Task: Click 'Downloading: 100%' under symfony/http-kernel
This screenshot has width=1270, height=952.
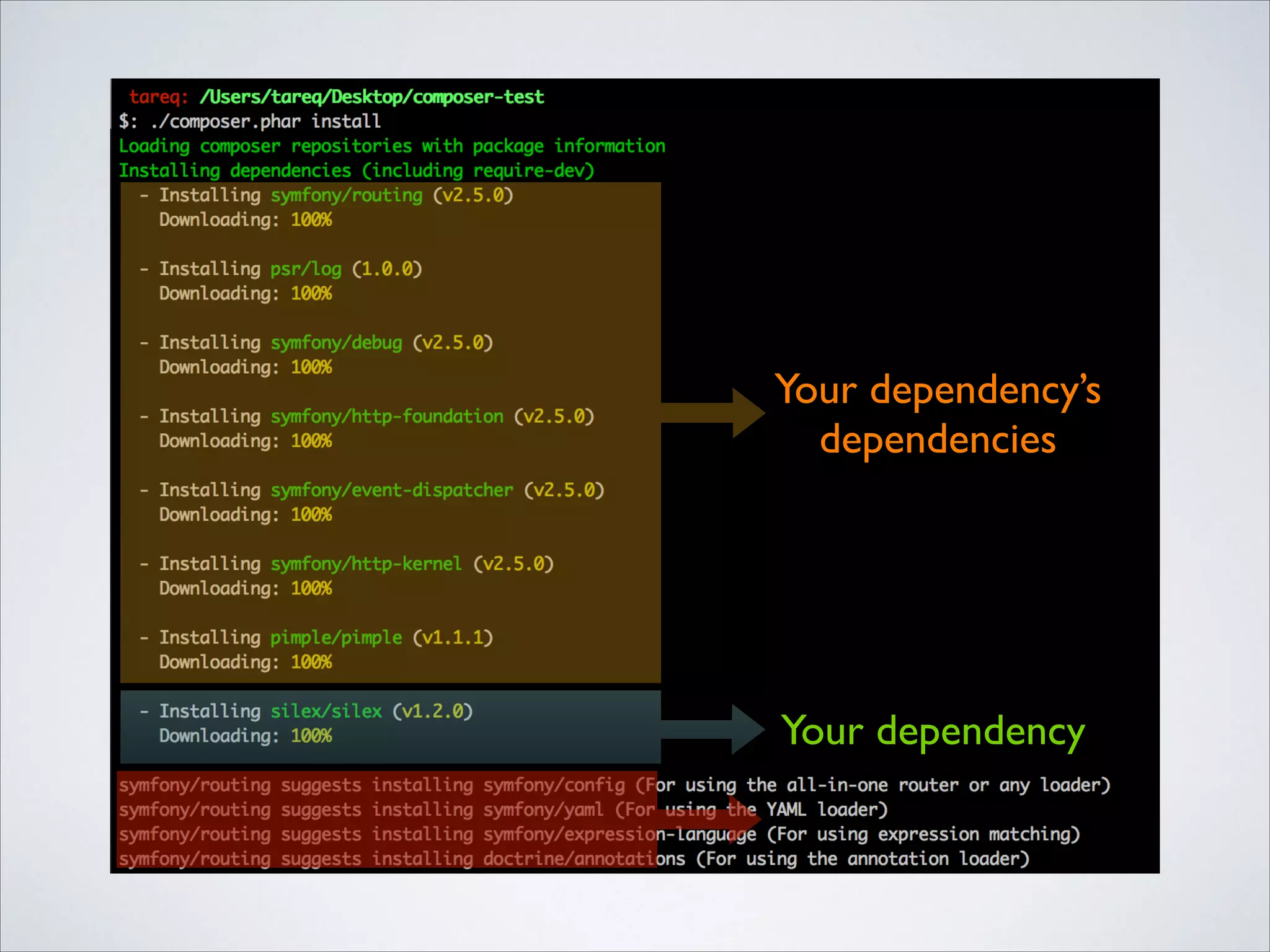Action: click(246, 589)
